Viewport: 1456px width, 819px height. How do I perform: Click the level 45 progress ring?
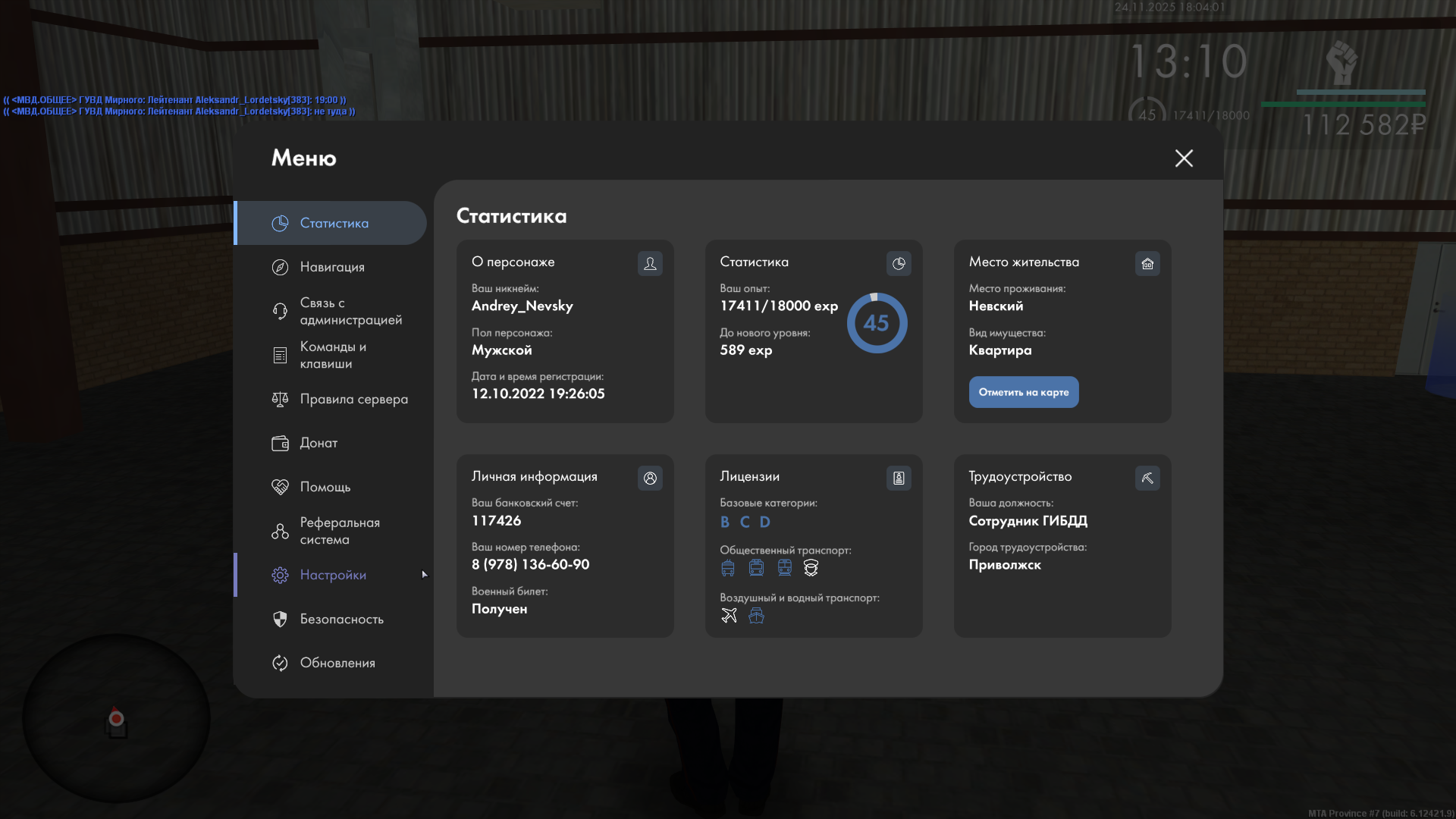coord(877,323)
